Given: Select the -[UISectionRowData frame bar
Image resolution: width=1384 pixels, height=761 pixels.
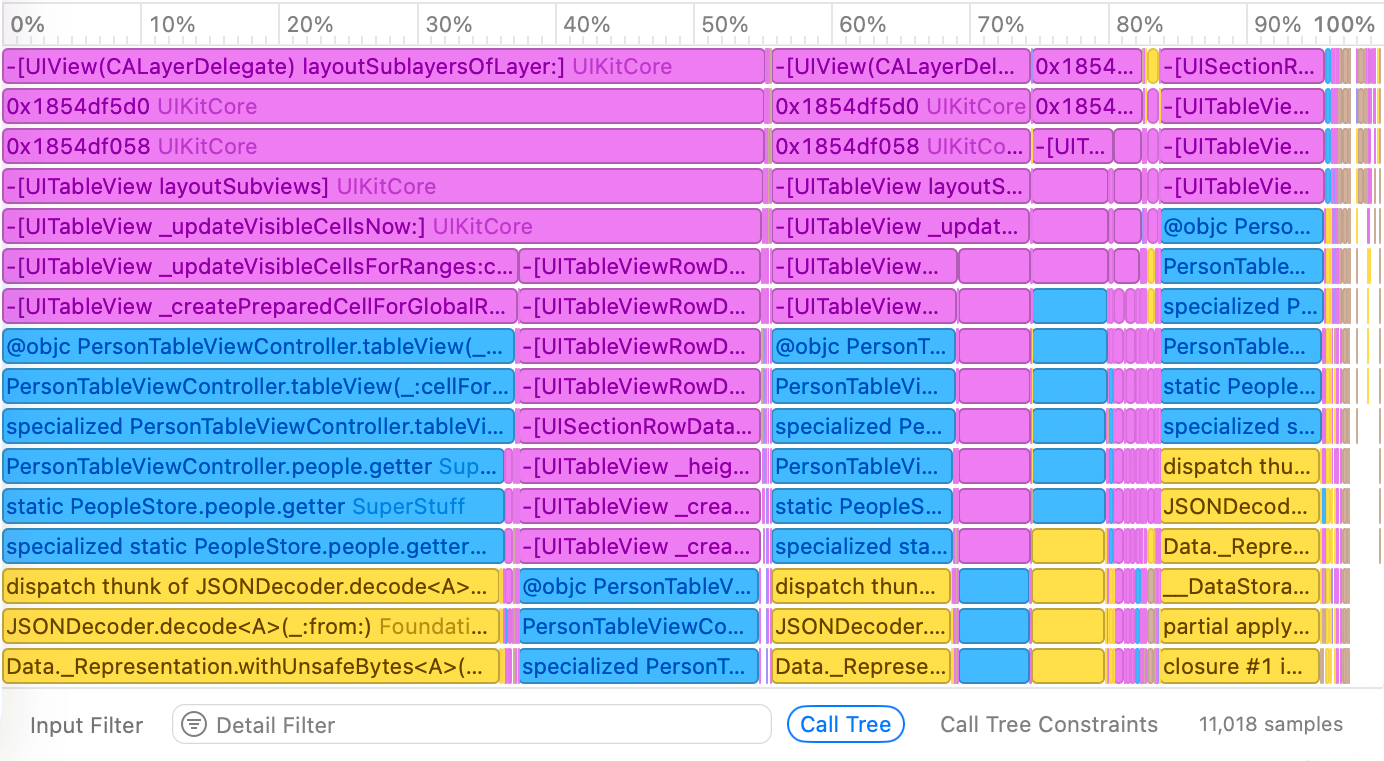Looking at the screenshot, I should click(x=639, y=427).
